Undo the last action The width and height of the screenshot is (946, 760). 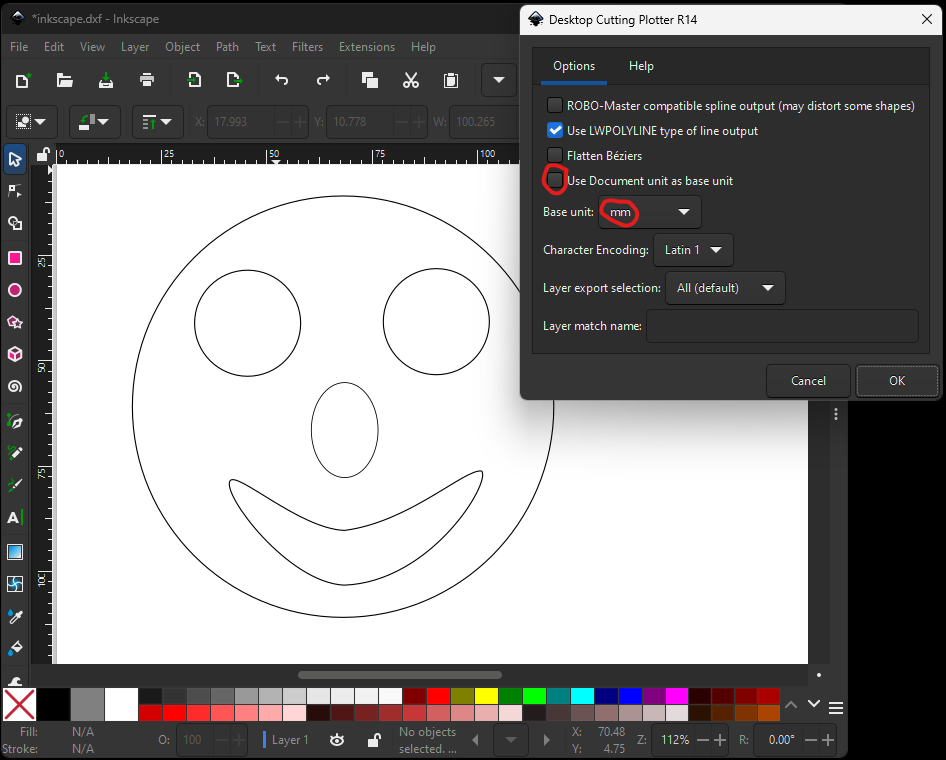click(281, 80)
